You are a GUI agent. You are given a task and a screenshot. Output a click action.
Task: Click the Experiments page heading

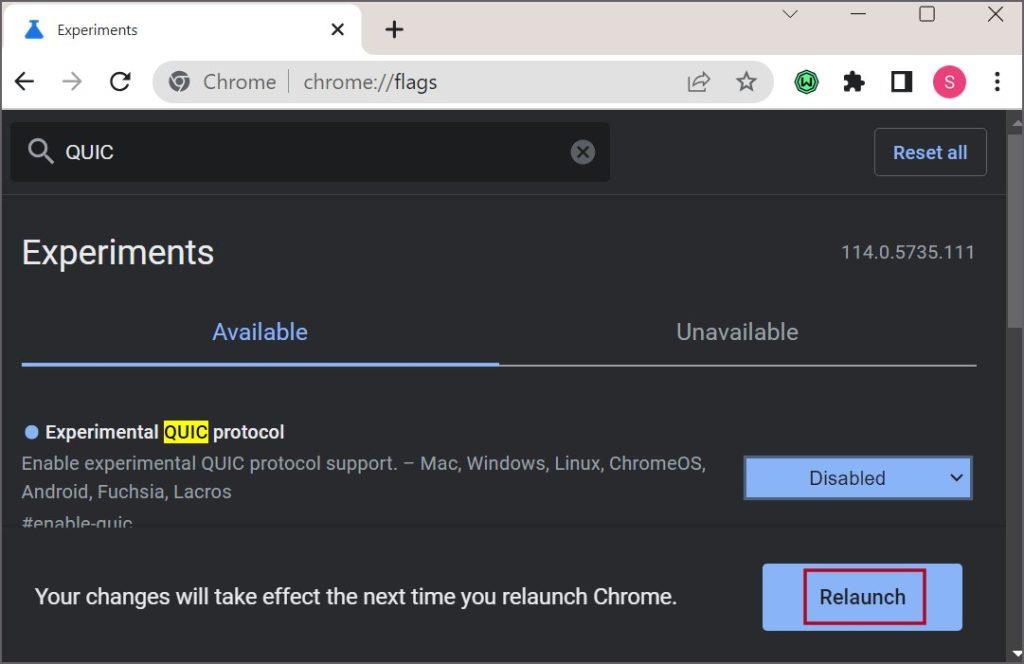click(x=118, y=253)
